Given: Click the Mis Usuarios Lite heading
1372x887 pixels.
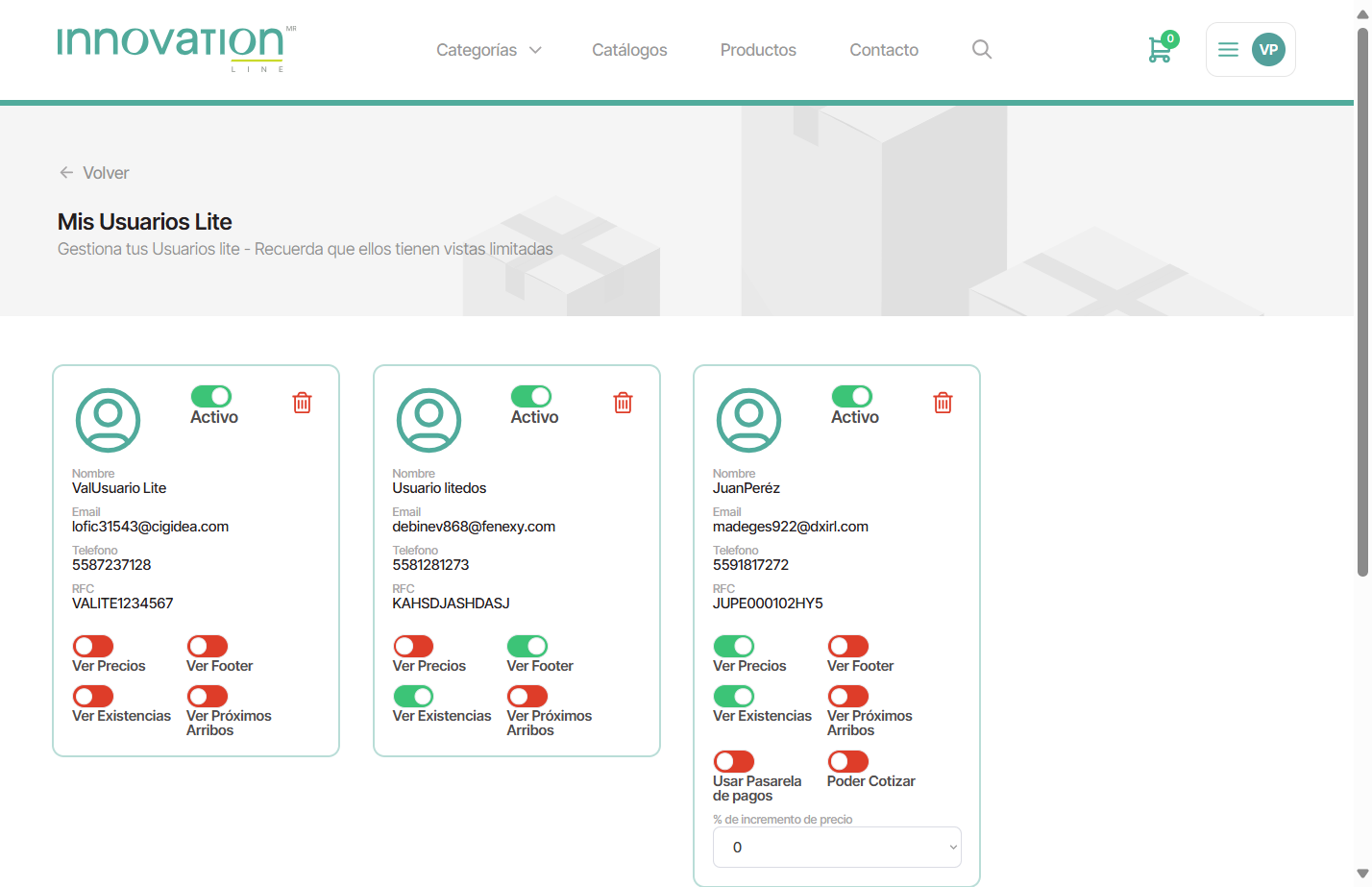Looking at the screenshot, I should 145,222.
